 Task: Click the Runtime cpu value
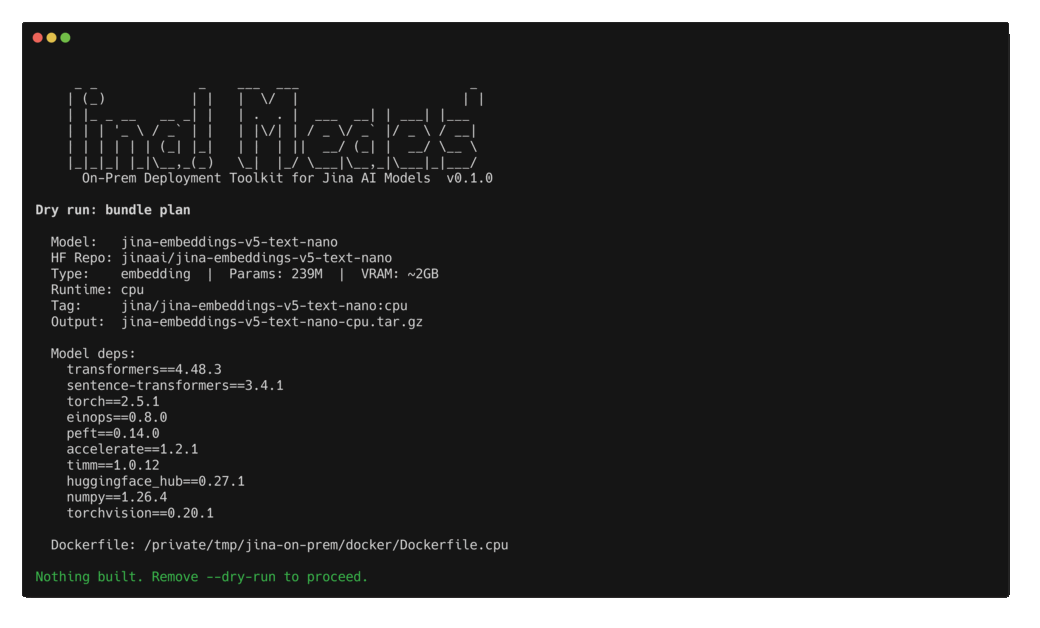coord(132,290)
